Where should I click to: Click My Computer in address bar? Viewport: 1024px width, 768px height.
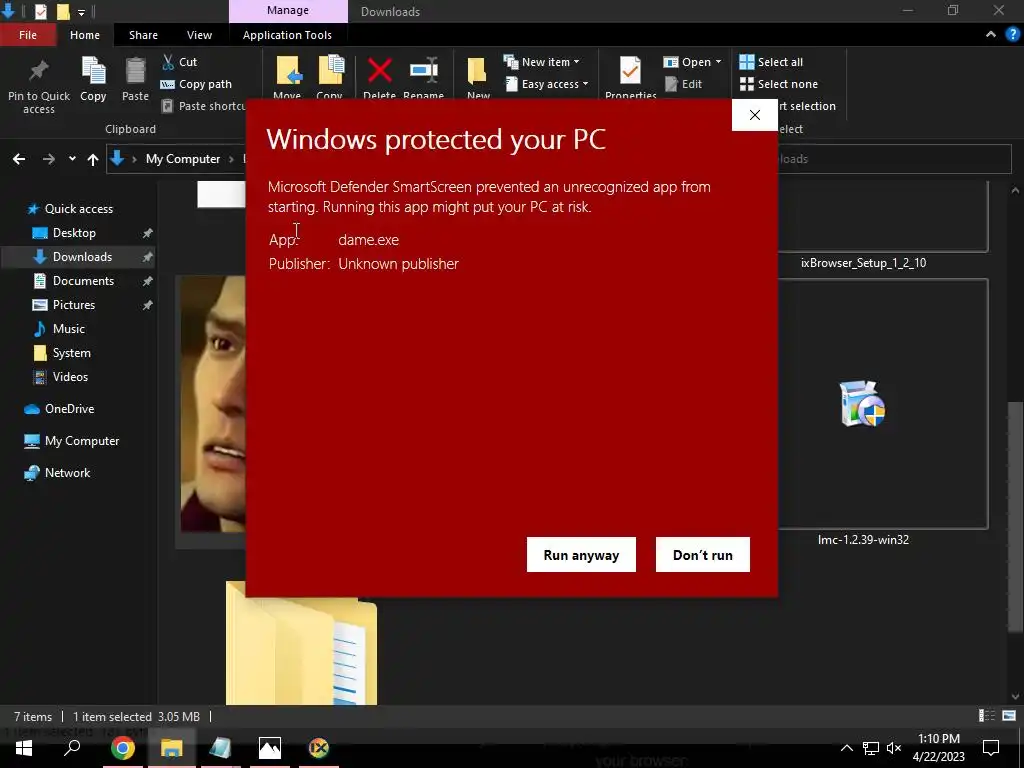pos(183,159)
